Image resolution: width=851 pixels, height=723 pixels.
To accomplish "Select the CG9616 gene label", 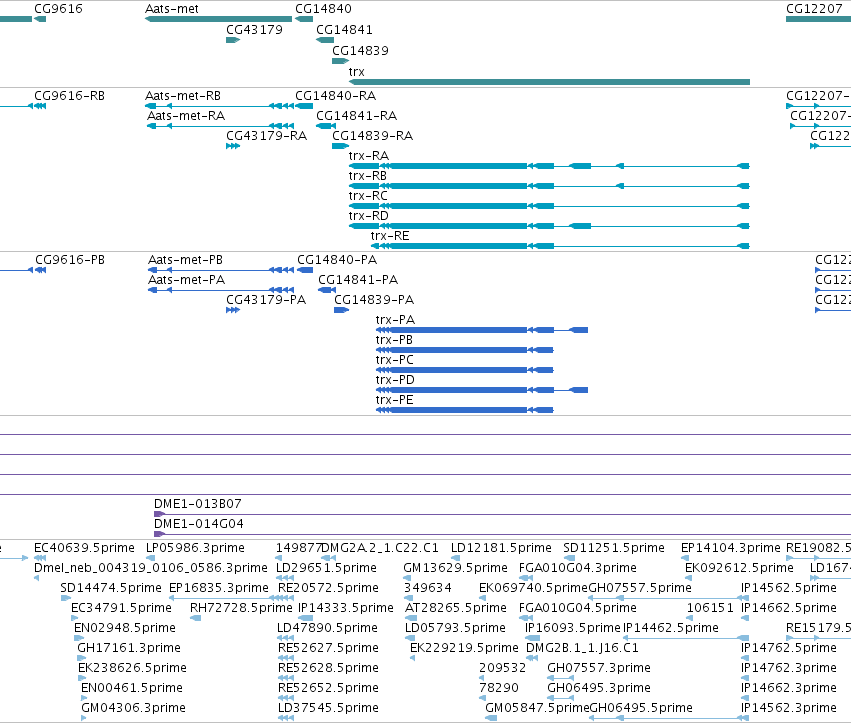I will [58, 9].
